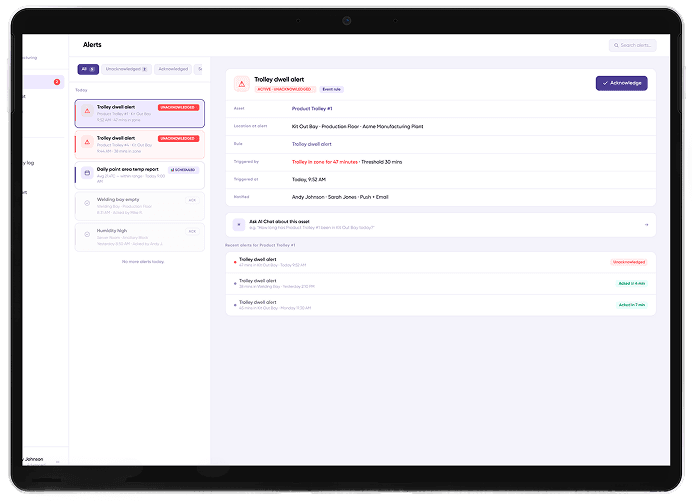Click the Event rule tag
The image size is (692, 504).
[331, 89]
